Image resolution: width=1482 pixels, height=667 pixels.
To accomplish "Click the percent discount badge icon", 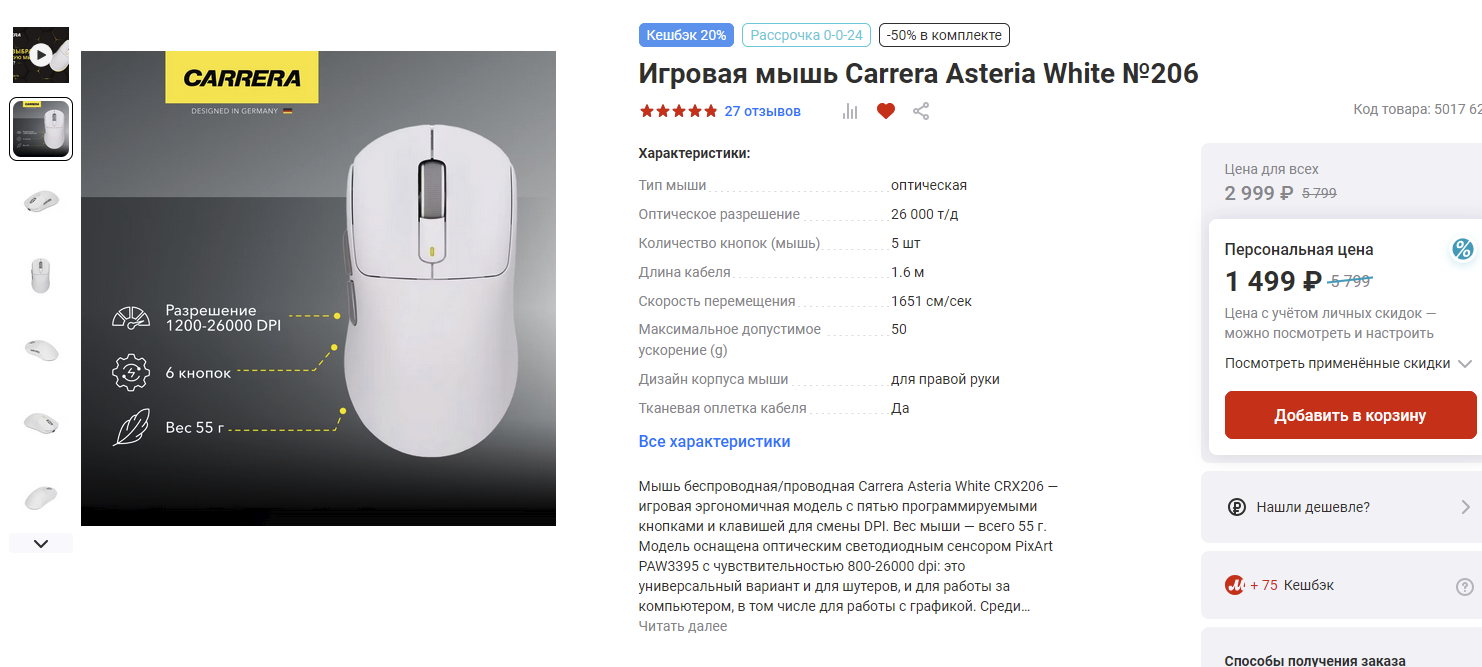I will [1463, 250].
